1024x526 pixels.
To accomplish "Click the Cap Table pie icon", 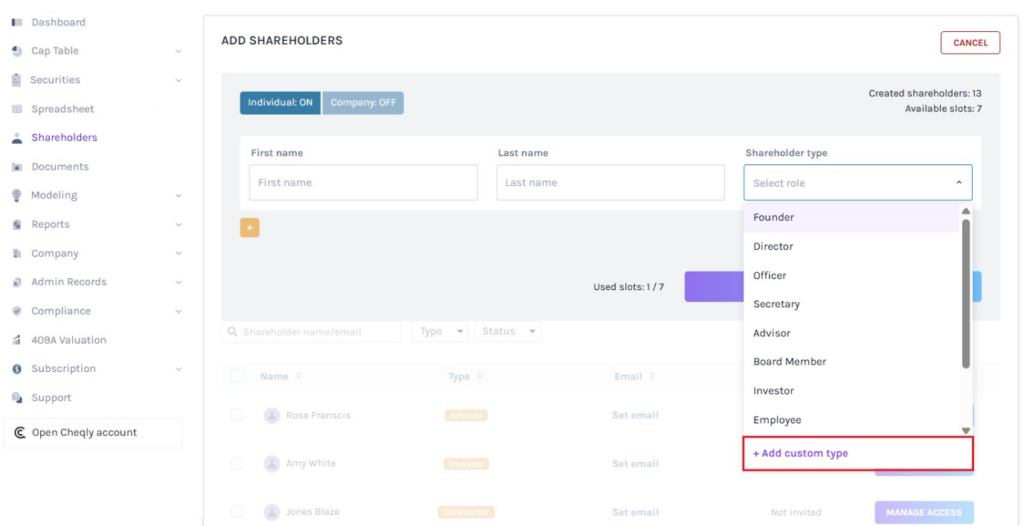I will (x=18, y=51).
